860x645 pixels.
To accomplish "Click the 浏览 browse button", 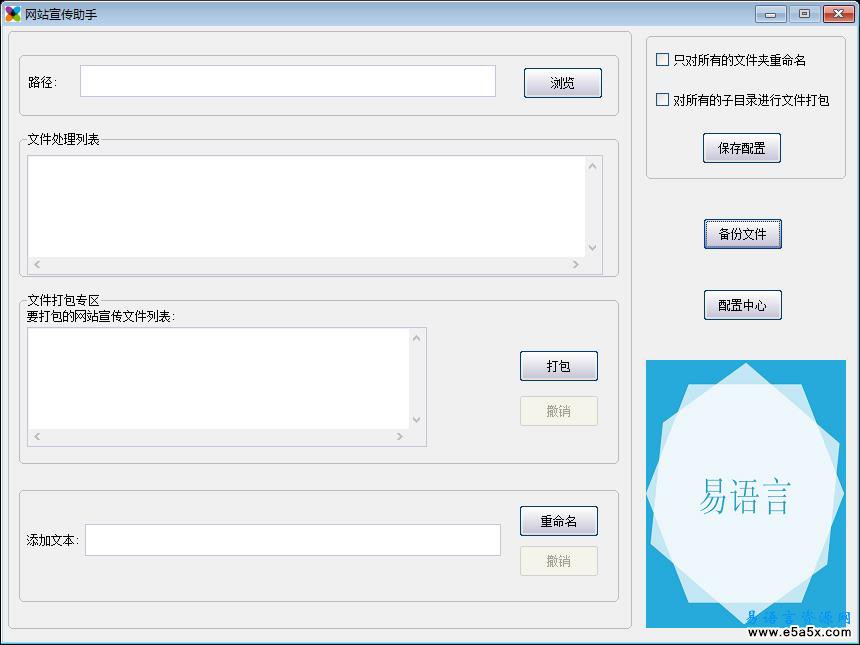I will point(563,83).
